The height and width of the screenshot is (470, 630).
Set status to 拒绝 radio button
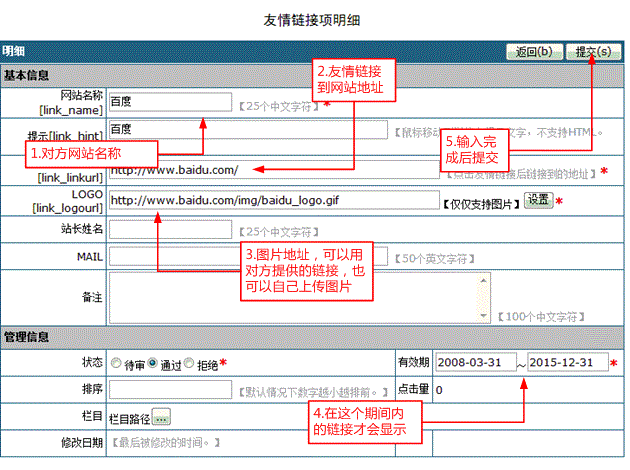tap(190, 363)
